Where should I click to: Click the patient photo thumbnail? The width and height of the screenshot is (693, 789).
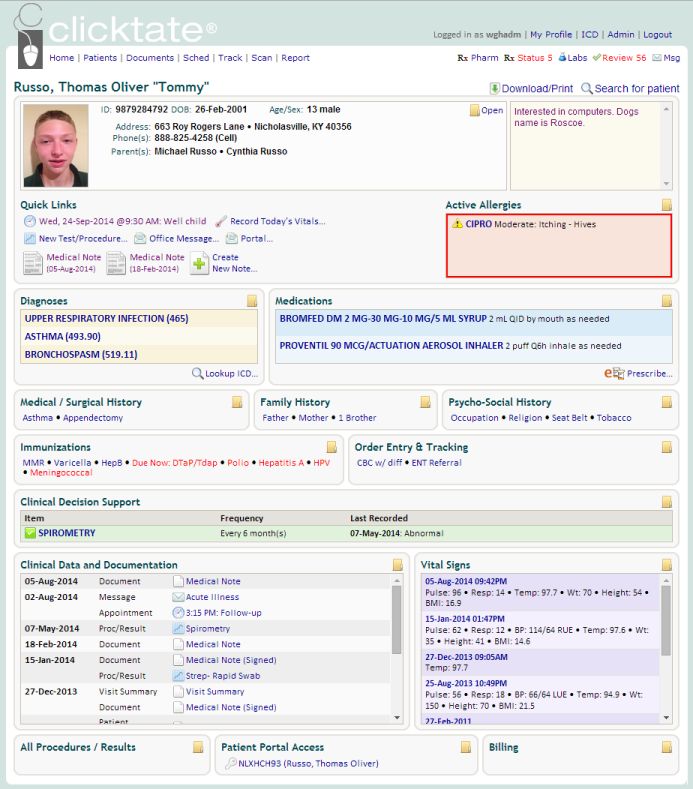pyautogui.click(x=56, y=145)
